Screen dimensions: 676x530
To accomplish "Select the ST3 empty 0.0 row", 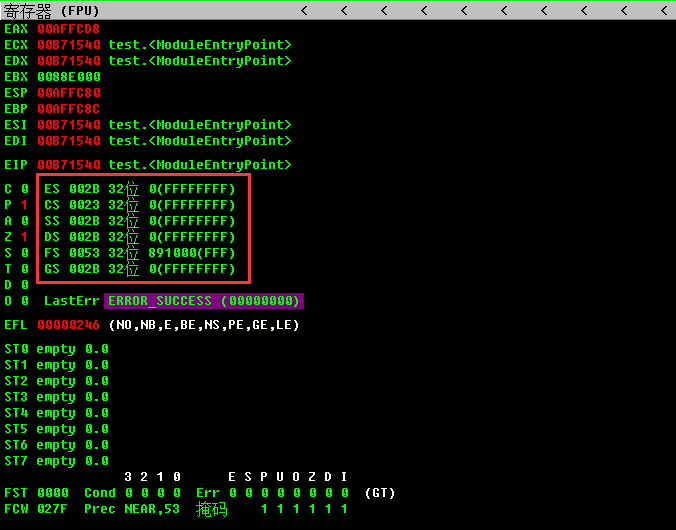I will [x=56, y=397].
